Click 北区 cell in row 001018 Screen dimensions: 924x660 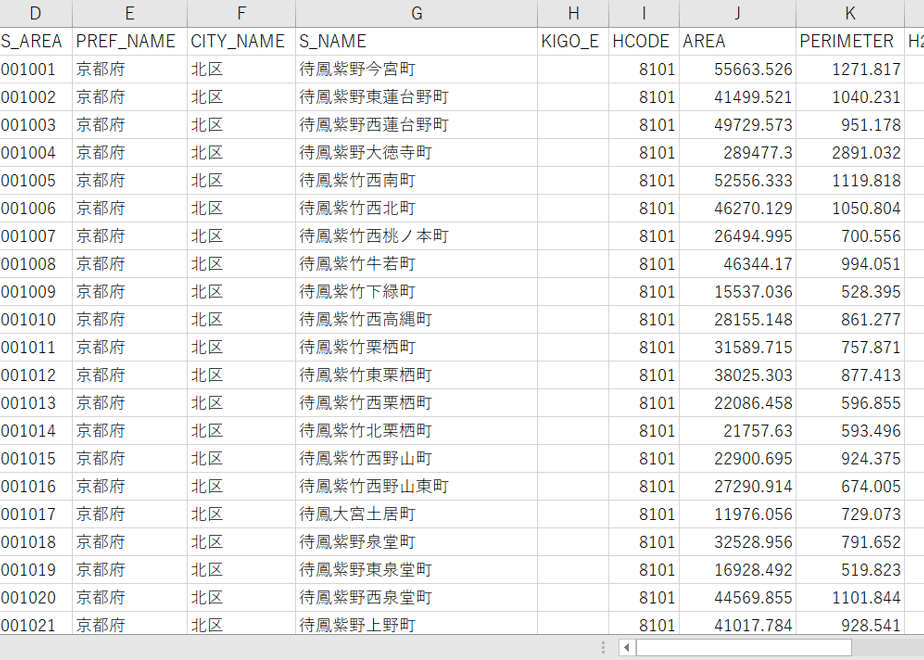pos(241,542)
